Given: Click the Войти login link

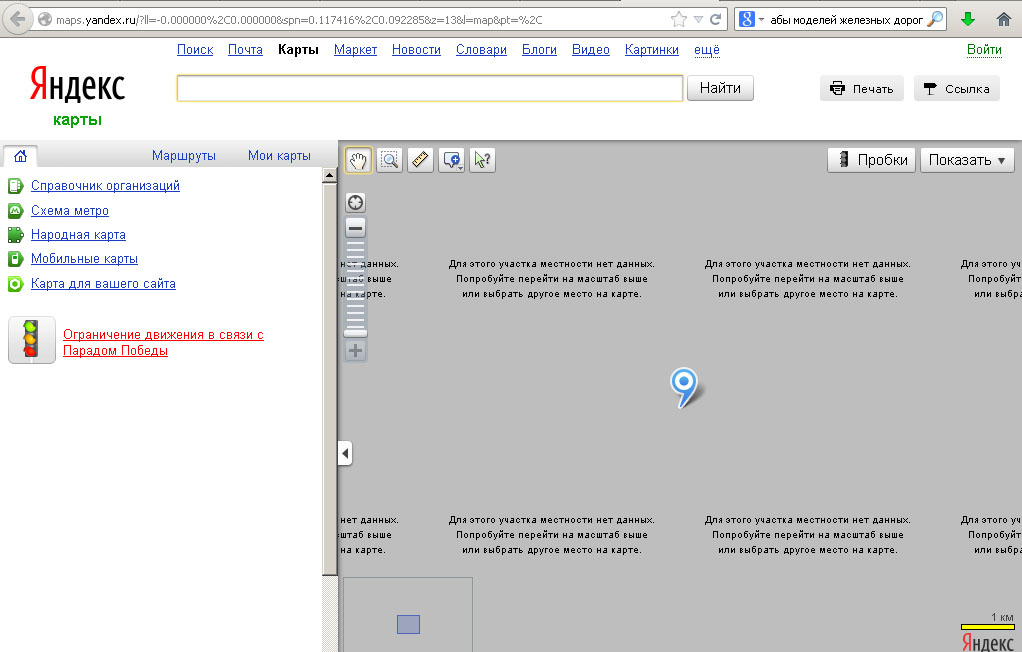Looking at the screenshot, I should 984,50.
